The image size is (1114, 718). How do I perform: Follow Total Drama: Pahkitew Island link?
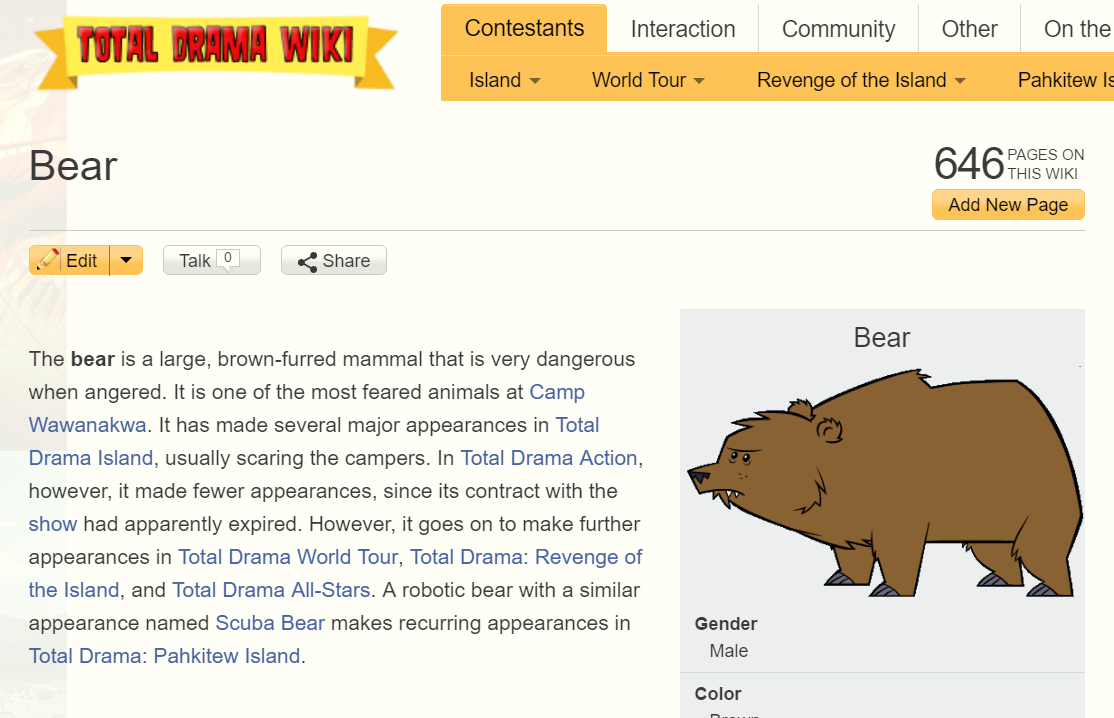point(164,656)
